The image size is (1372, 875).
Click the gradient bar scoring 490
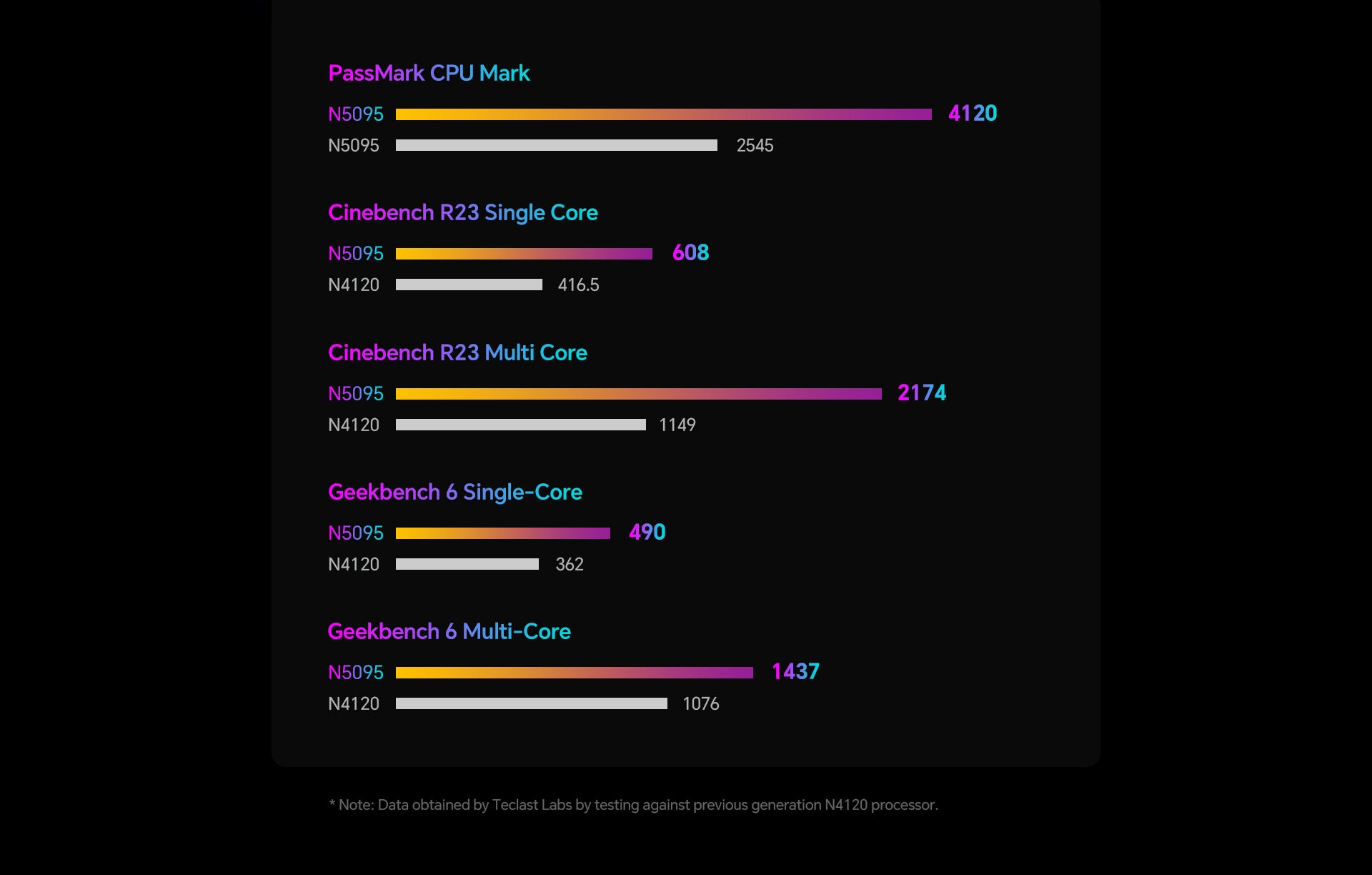coord(502,533)
